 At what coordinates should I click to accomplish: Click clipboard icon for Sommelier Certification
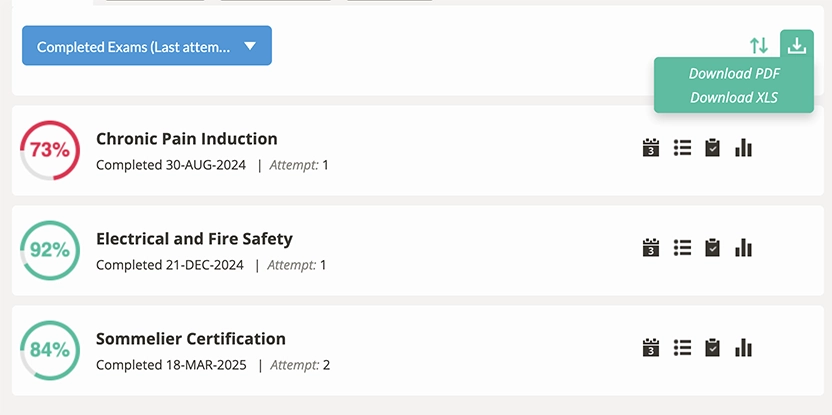[x=712, y=348]
